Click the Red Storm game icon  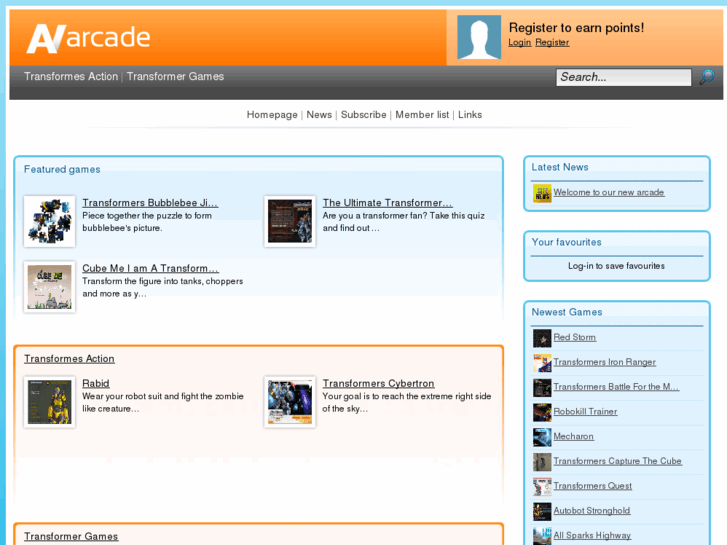(x=542, y=338)
